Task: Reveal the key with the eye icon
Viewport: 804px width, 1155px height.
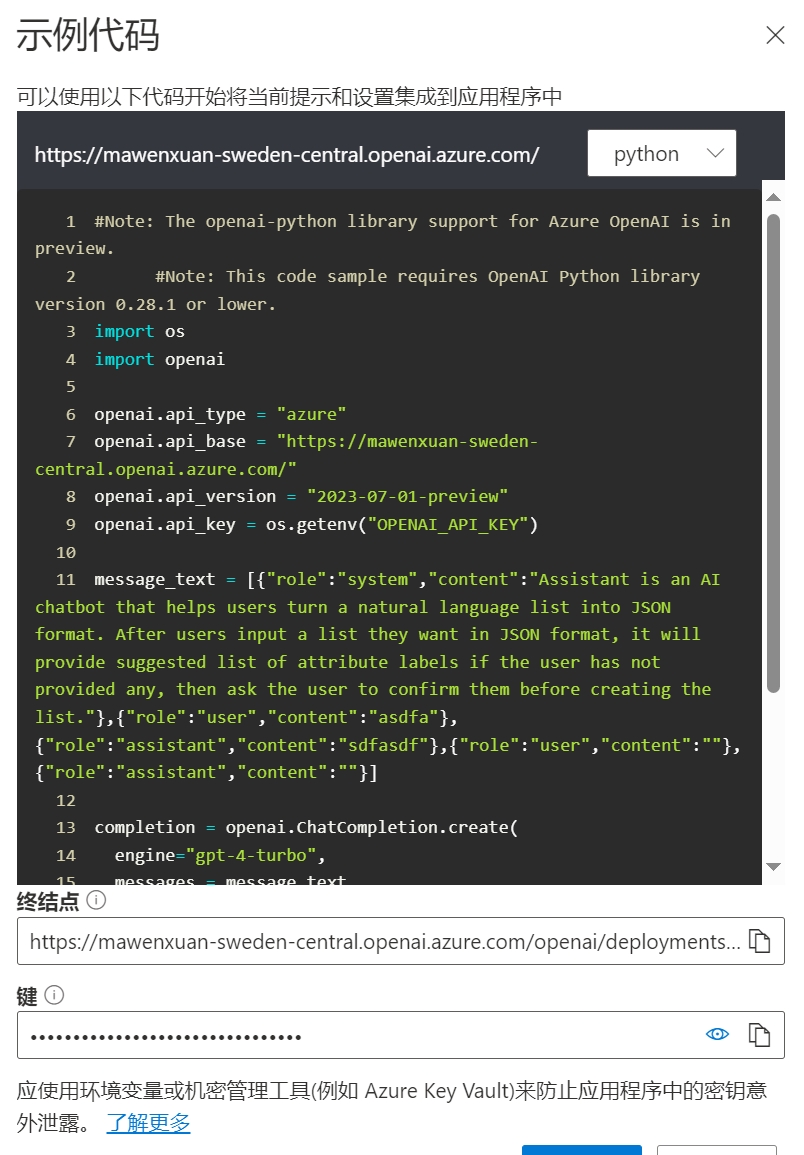Action: coord(717,1035)
